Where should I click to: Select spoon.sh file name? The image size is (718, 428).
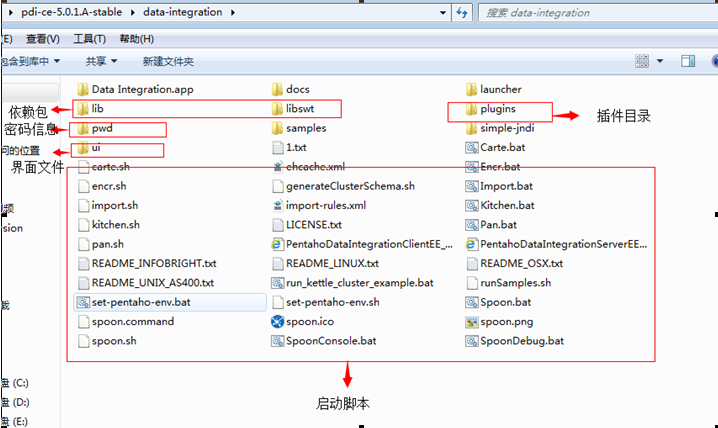click(x=114, y=341)
